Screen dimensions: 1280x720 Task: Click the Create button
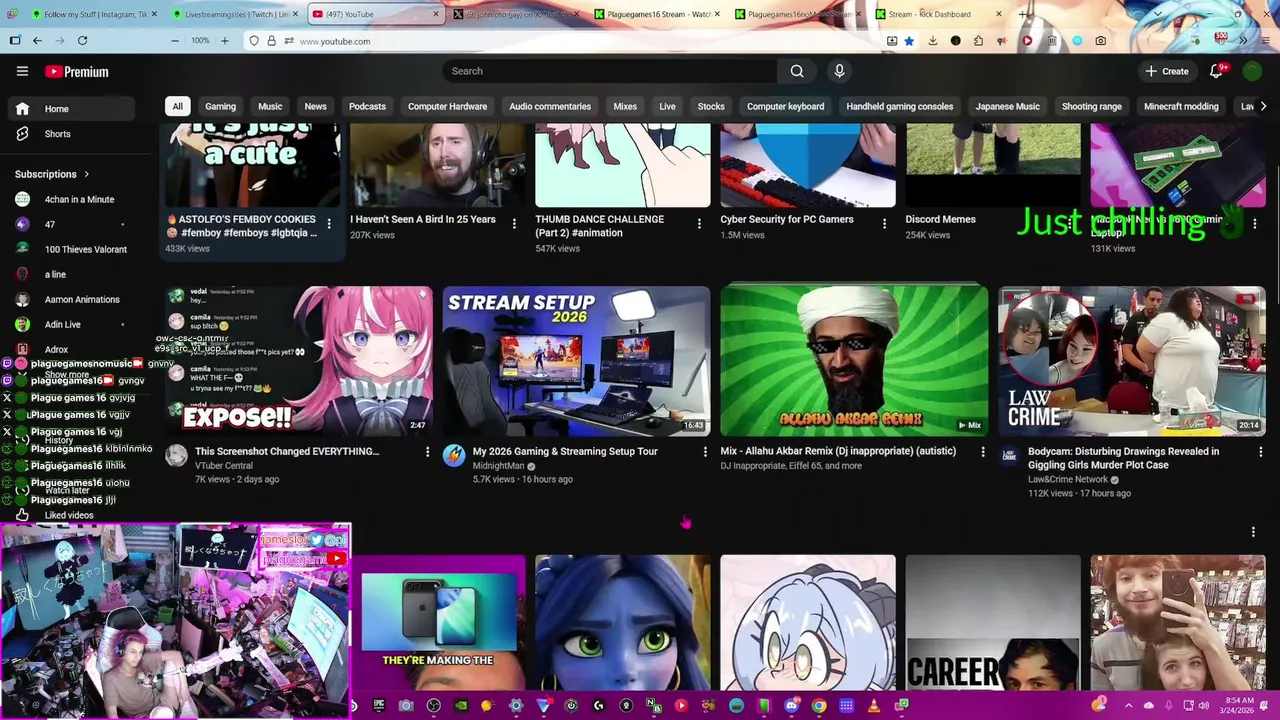click(1167, 71)
